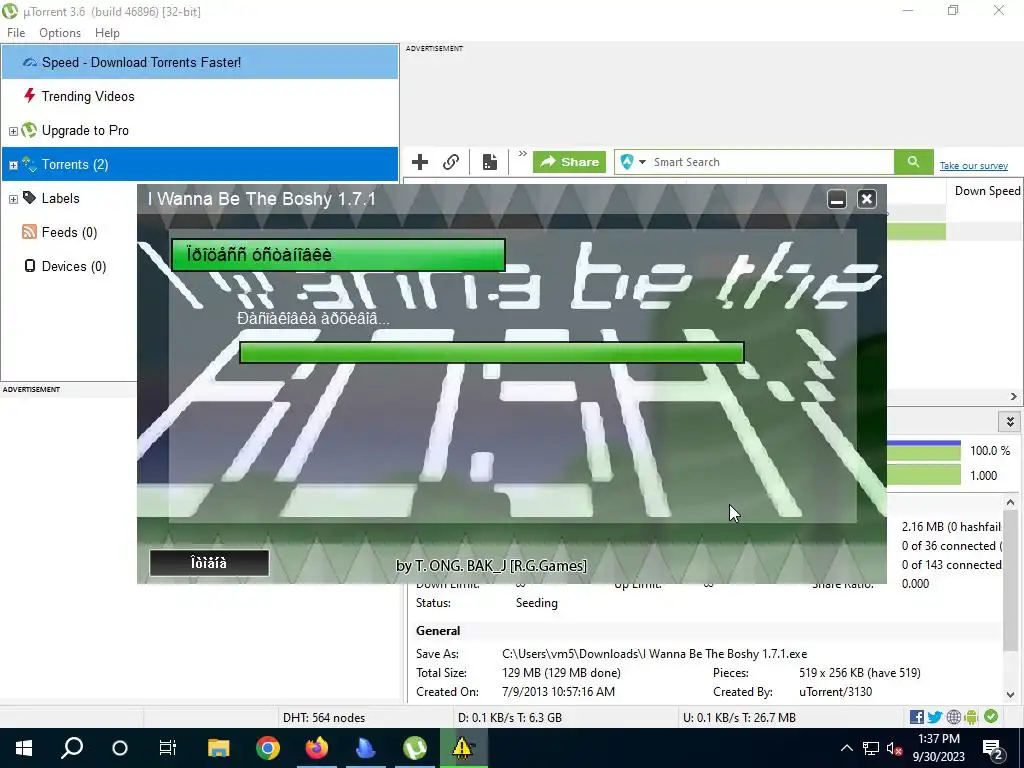Image resolution: width=1024 pixels, height=768 pixels.
Task: Click the Facebook icon in status bar
Action: [917, 717]
